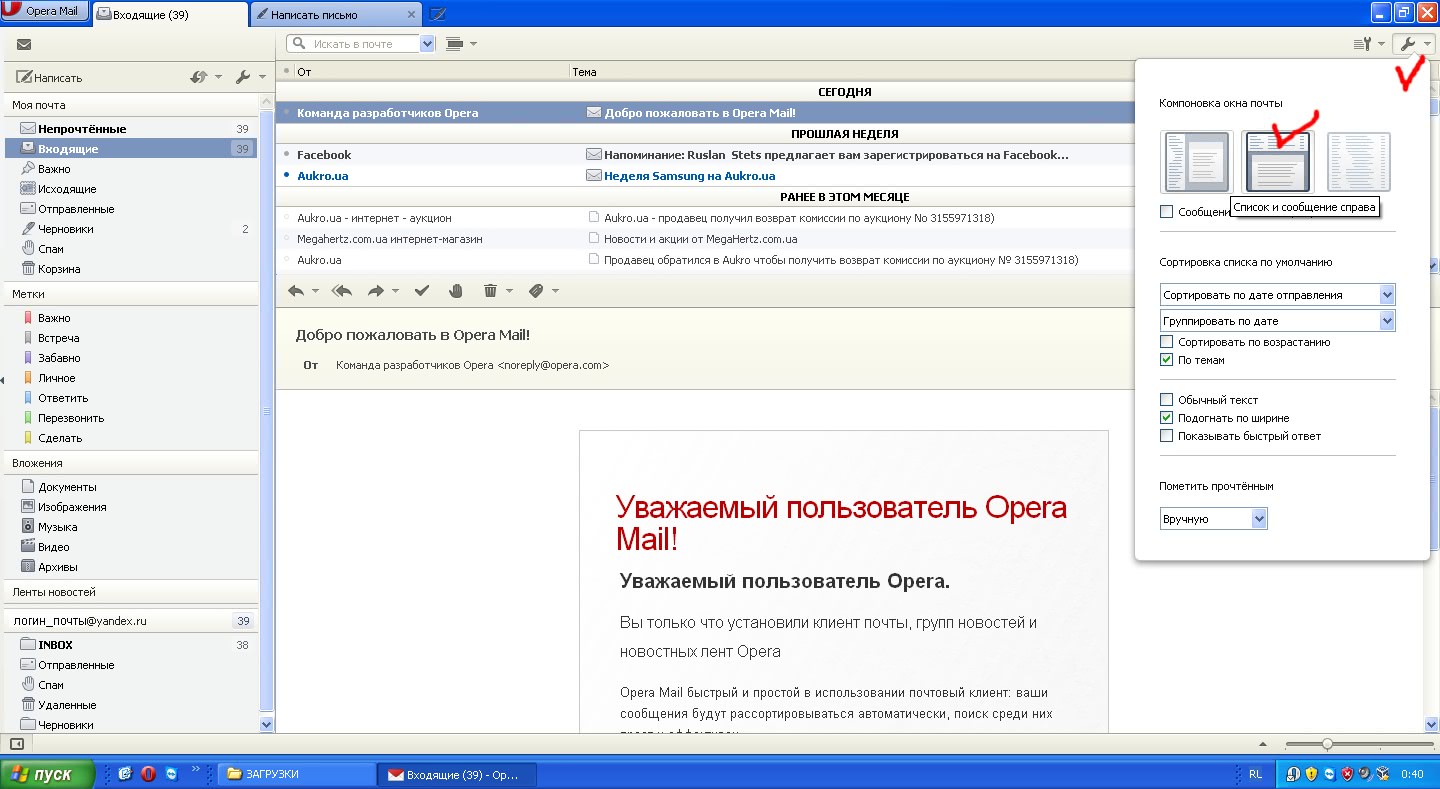This screenshot has width=1440, height=789.
Task: Open the Корзина trash folder
Action: (x=130, y=269)
